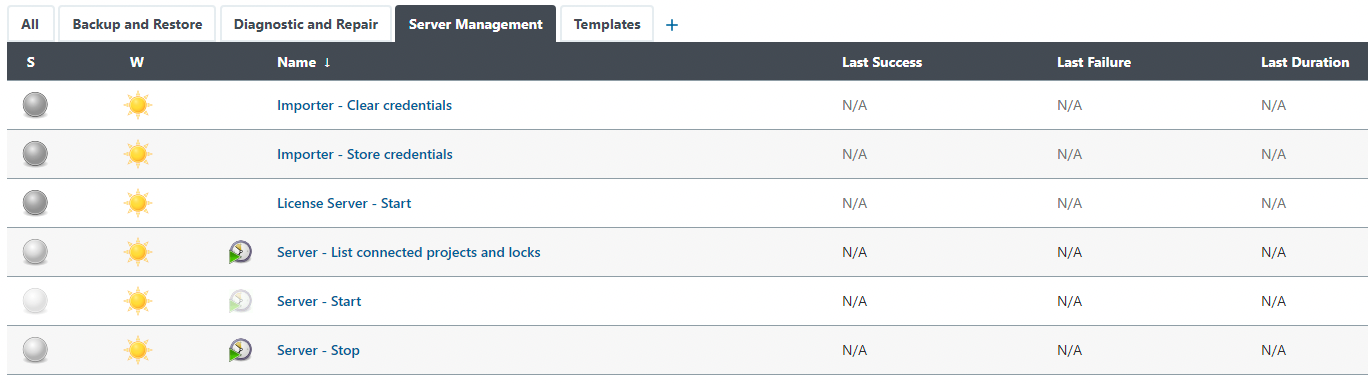The width and height of the screenshot is (1368, 383).
Task: Click status ball icon for License Server - Start
Action: point(35,203)
